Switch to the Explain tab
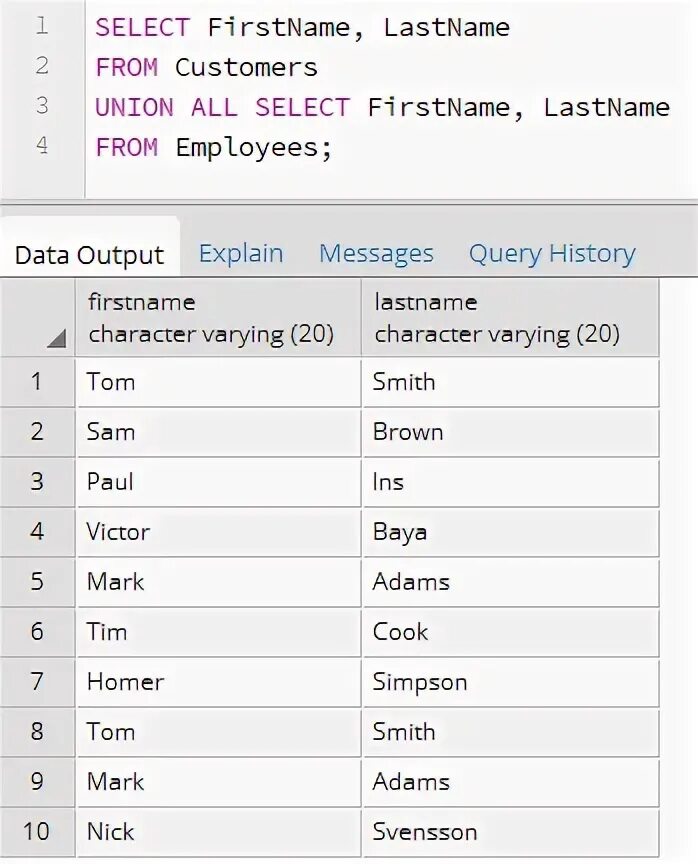The height and width of the screenshot is (864, 698). pyautogui.click(x=241, y=254)
